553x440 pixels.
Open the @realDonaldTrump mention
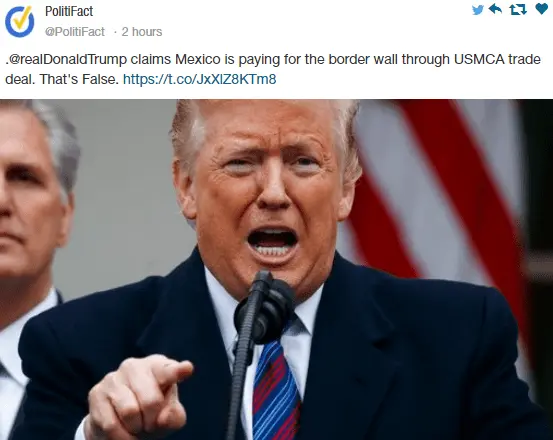67,59
